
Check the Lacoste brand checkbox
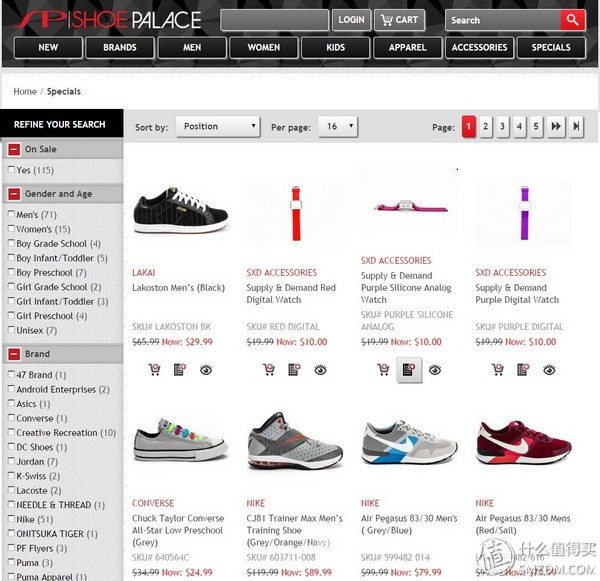(11, 490)
